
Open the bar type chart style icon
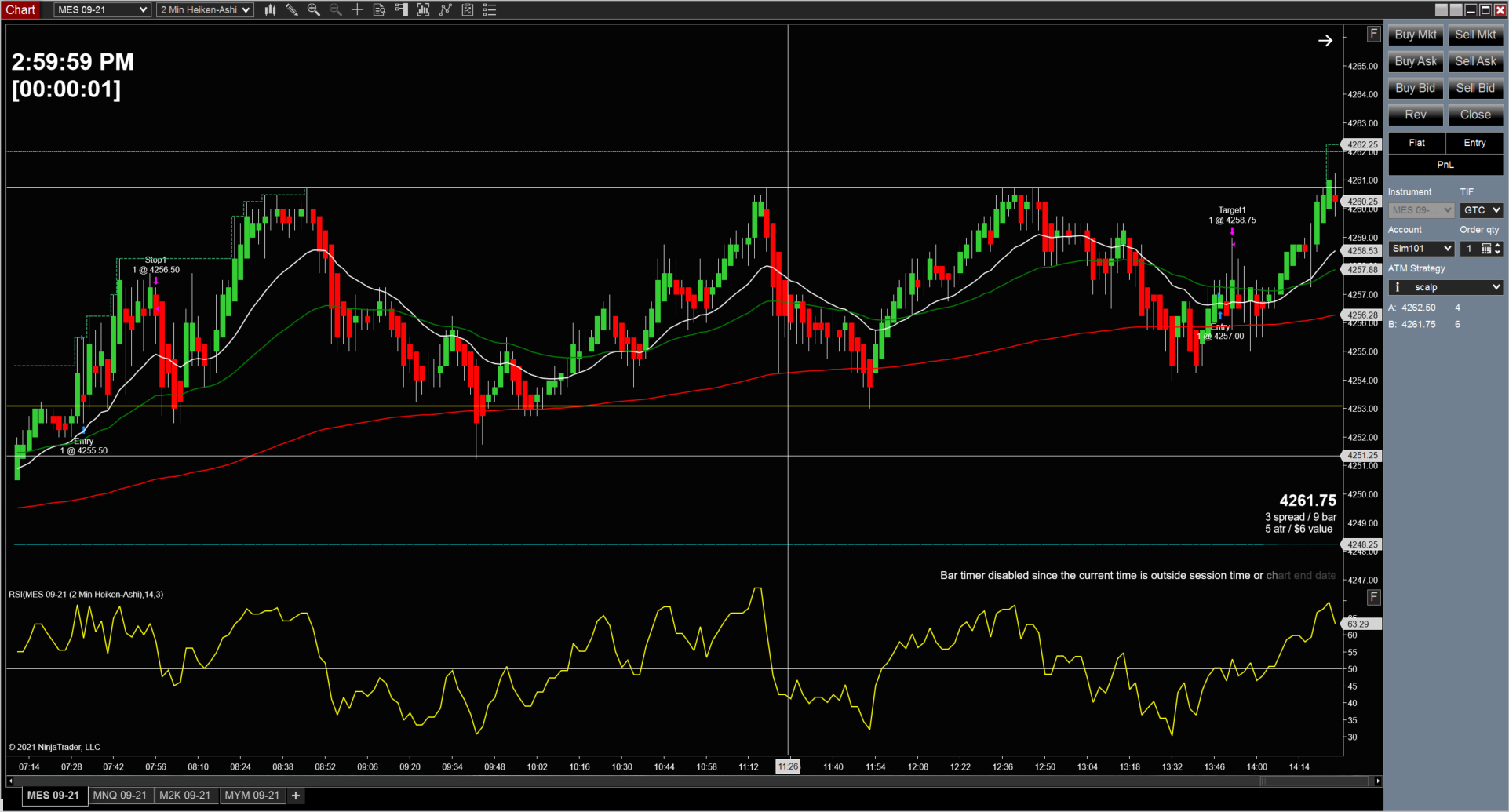pyautogui.click(x=270, y=10)
